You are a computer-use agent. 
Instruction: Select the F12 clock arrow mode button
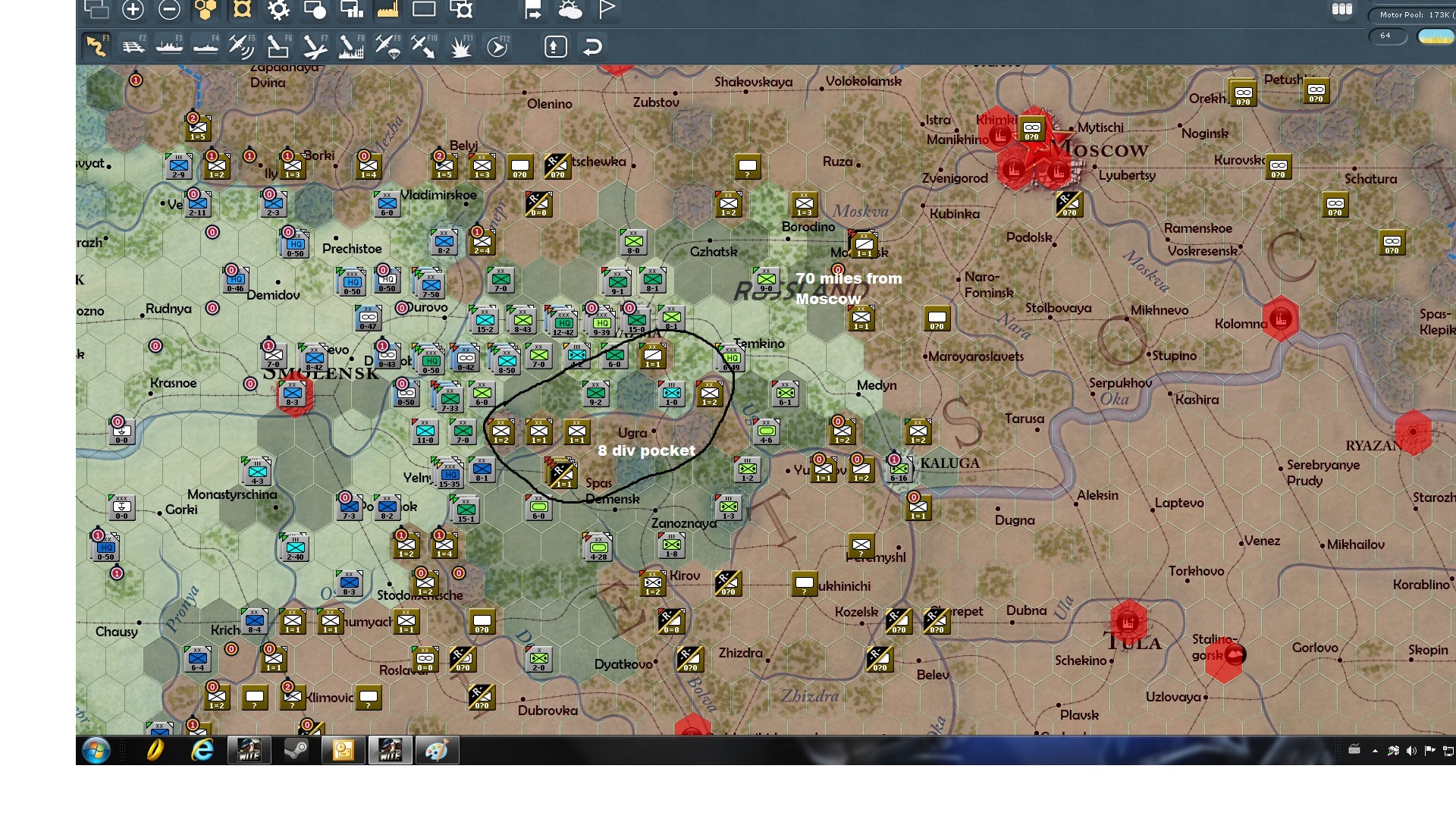point(497,47)
